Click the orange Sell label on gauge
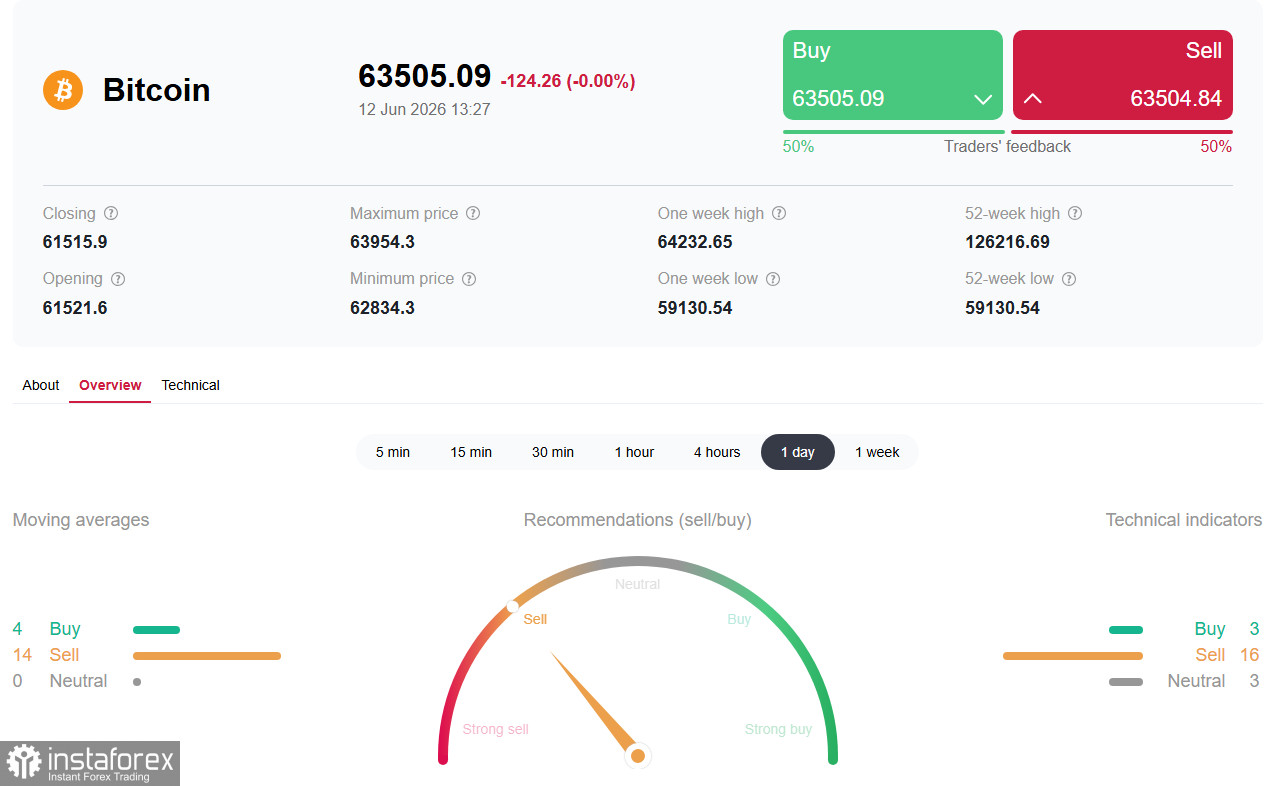 (x=535, y=619)
